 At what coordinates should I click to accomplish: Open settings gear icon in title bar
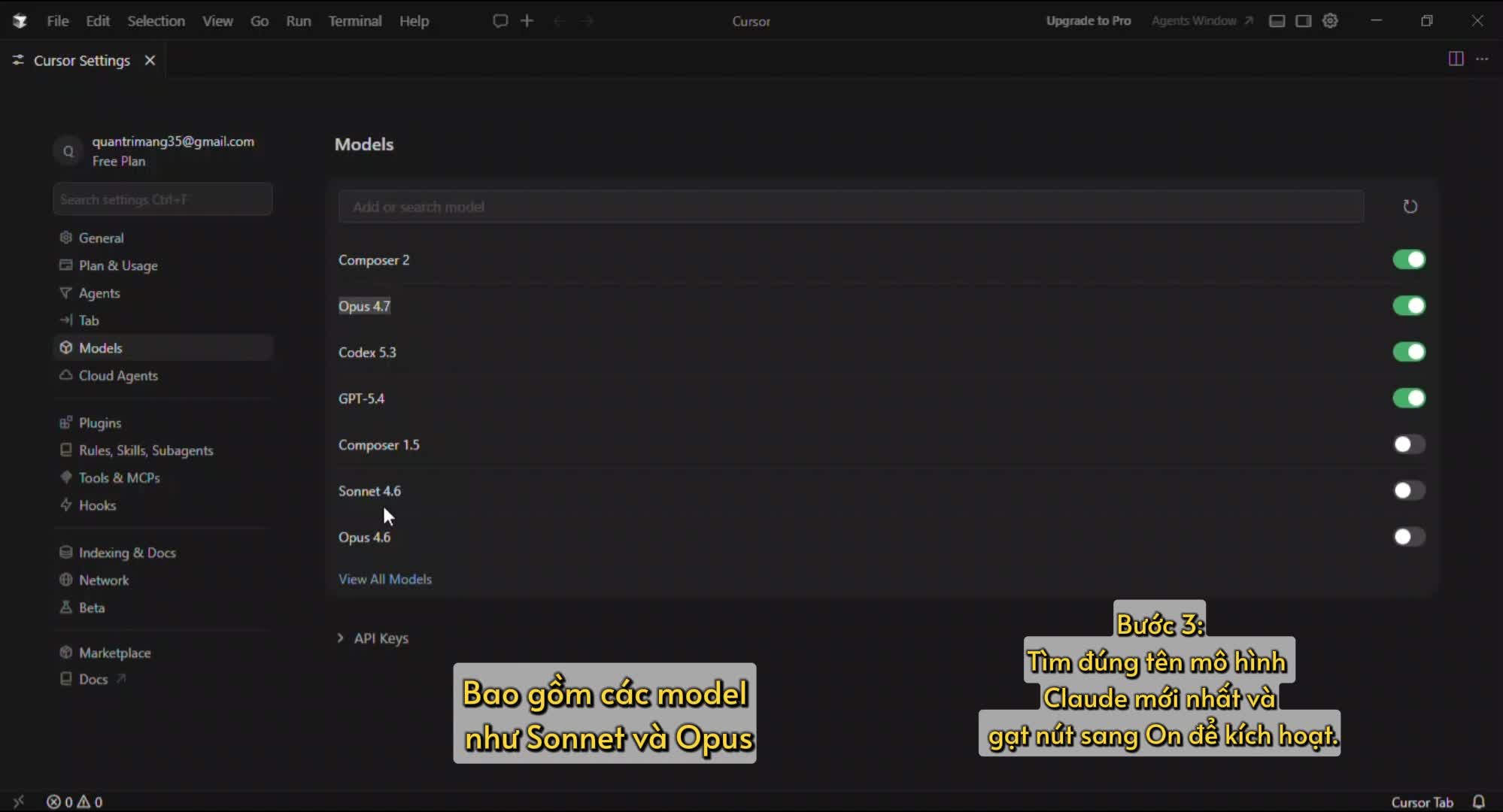pyautogui.click(x=1331, y=21)
